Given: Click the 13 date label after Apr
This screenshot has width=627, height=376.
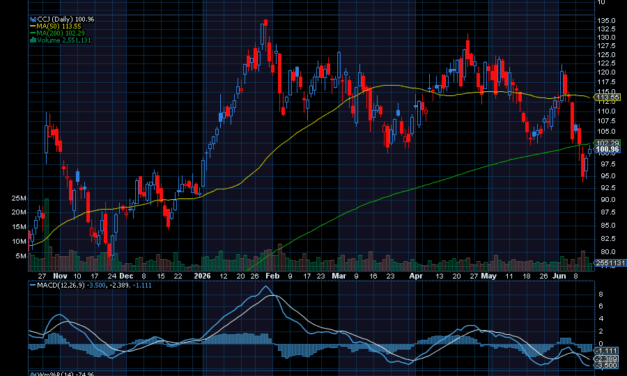Looking at the screenshot, I should [x=439, y=276].
